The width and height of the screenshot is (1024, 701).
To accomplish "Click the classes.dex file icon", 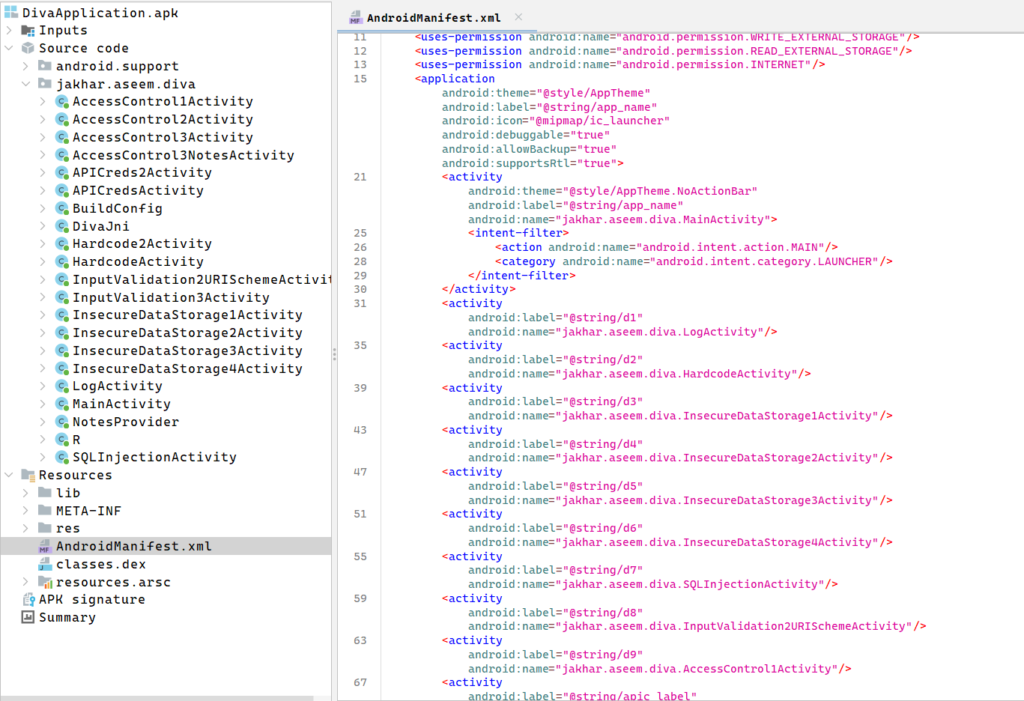I will coord(44,564).
